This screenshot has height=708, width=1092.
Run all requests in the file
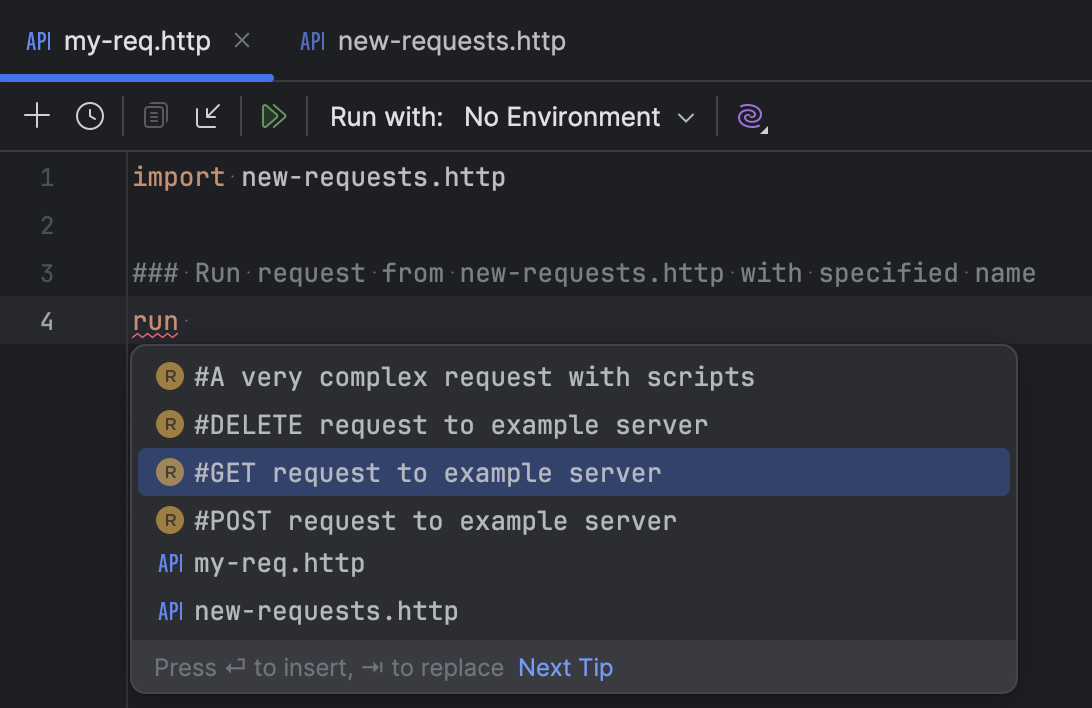273,115
